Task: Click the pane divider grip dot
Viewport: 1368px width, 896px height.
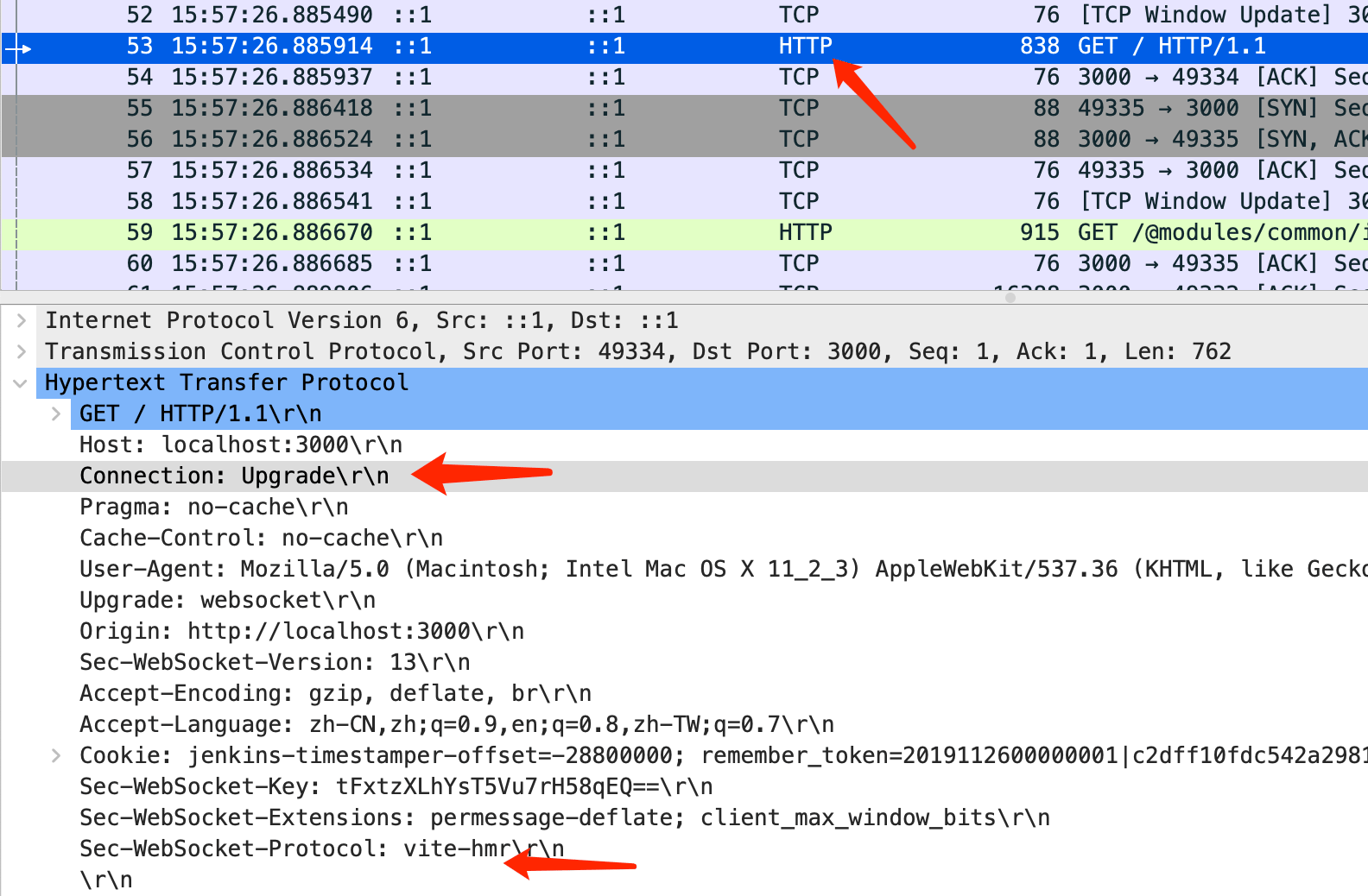Action: click(1010, 297)
